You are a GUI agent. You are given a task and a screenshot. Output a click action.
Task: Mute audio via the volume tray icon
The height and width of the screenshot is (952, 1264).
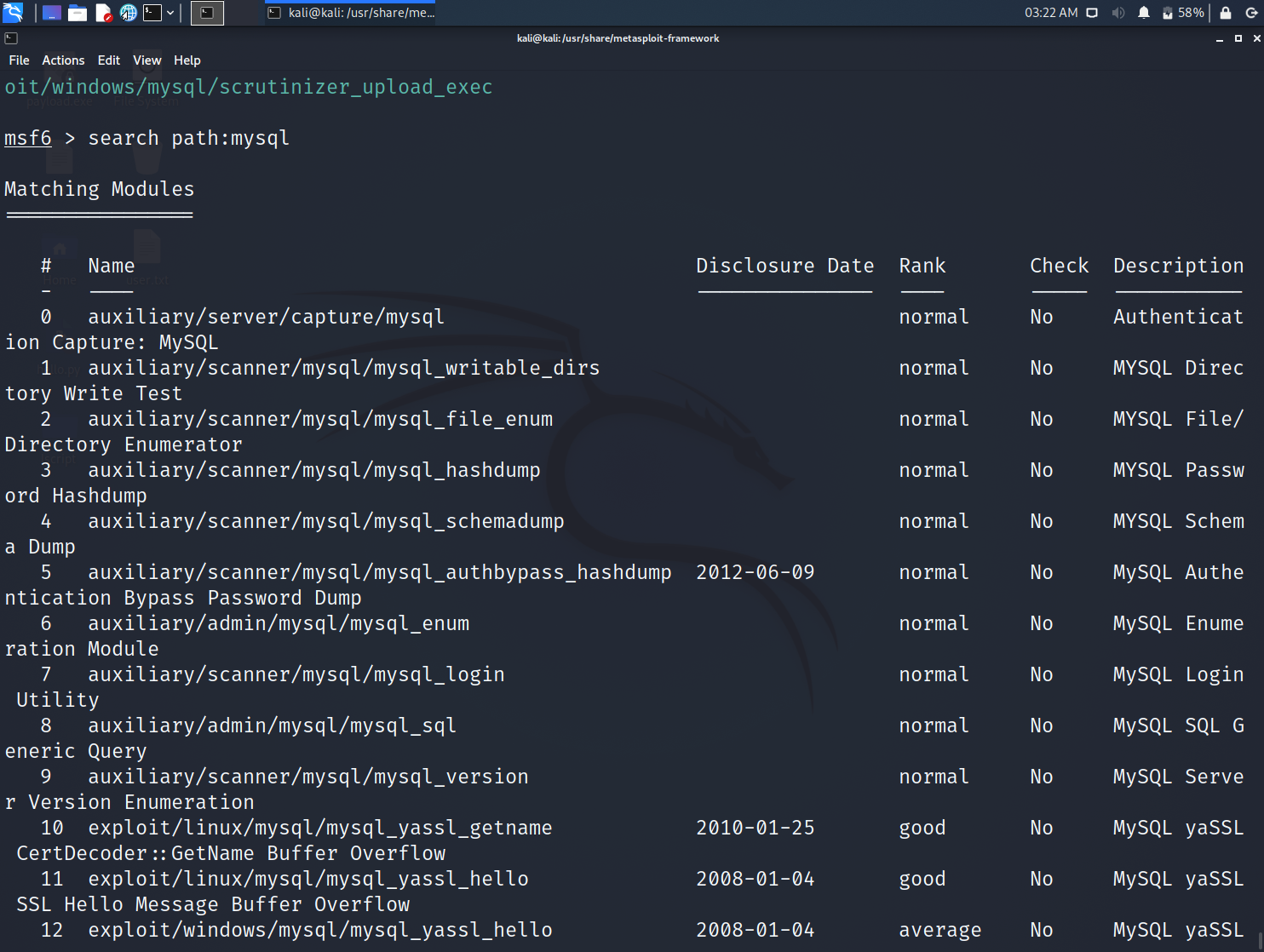[x=1118, y=13]
